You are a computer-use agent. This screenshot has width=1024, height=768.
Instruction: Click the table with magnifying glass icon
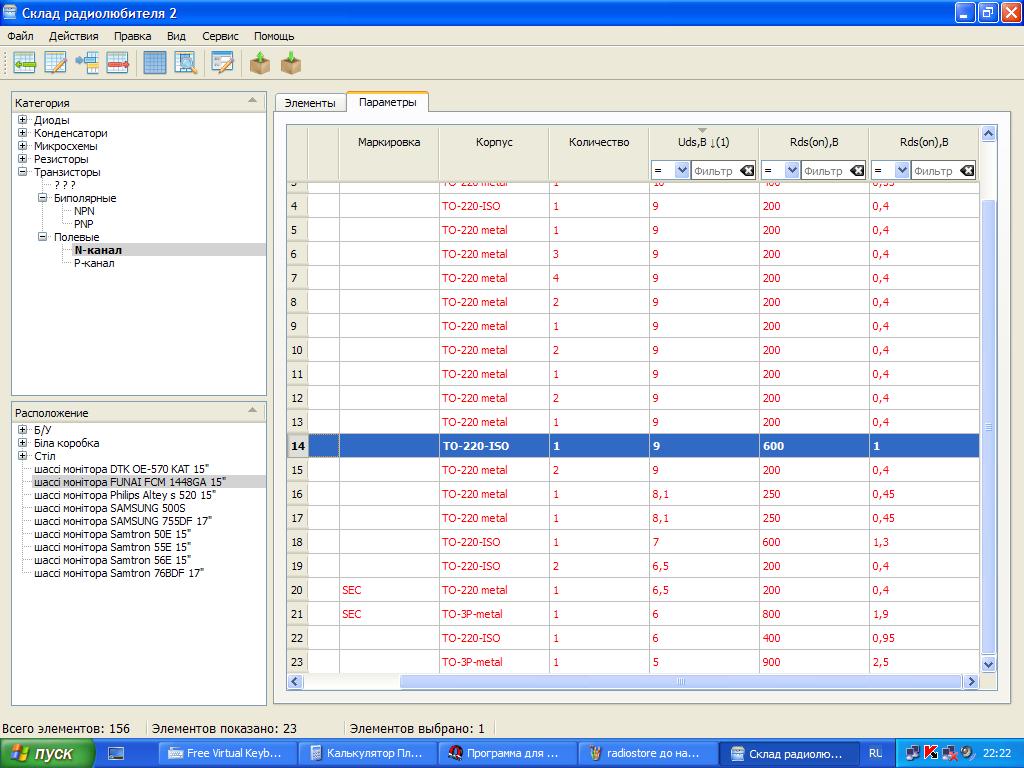pyautogui.click(x=186, y=63)
